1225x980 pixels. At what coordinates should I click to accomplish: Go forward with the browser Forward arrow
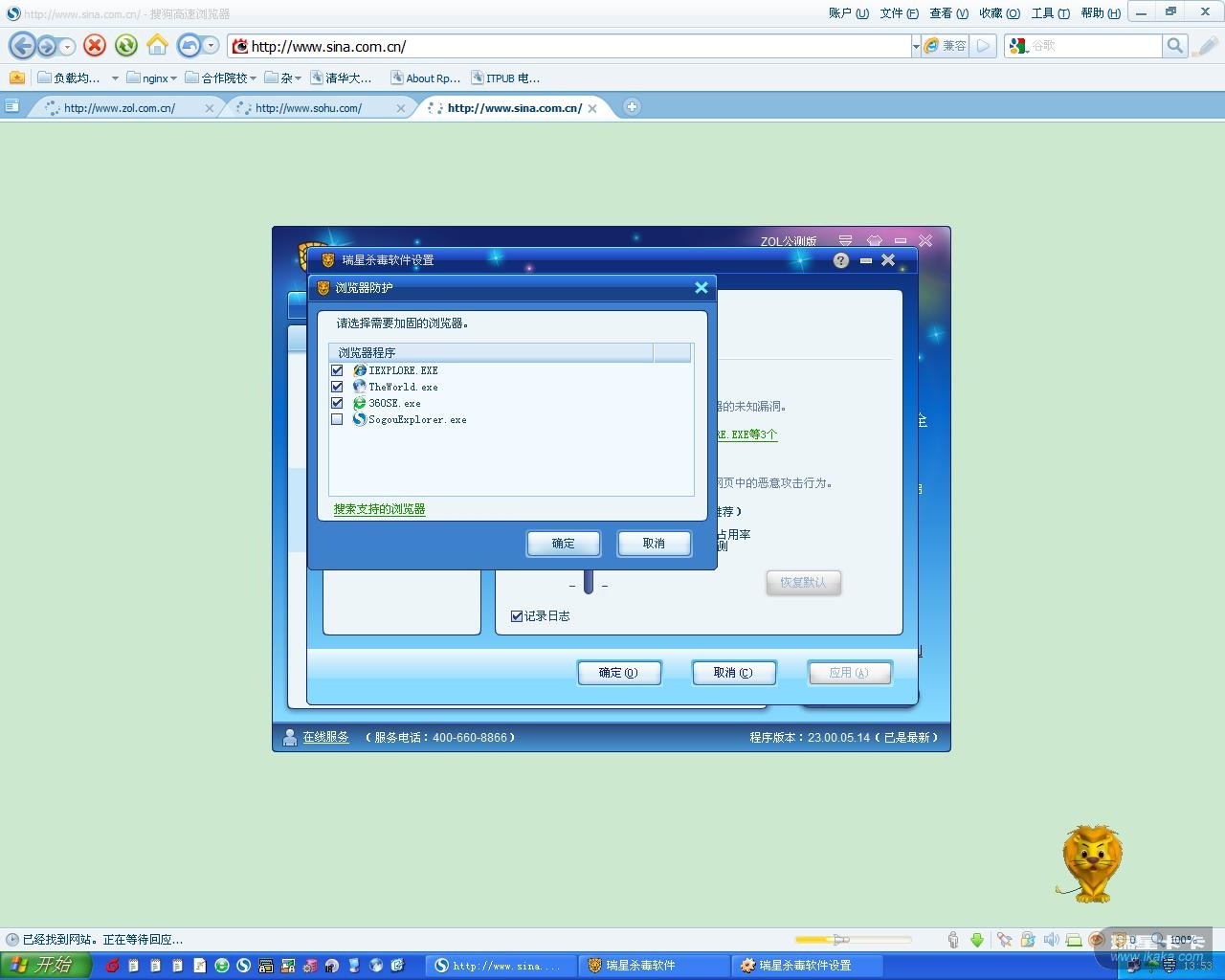[47, 46]
